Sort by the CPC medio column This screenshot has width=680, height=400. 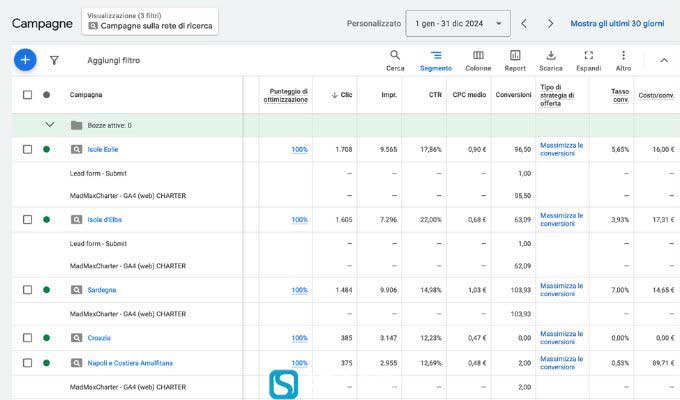[x=469, y=95]
